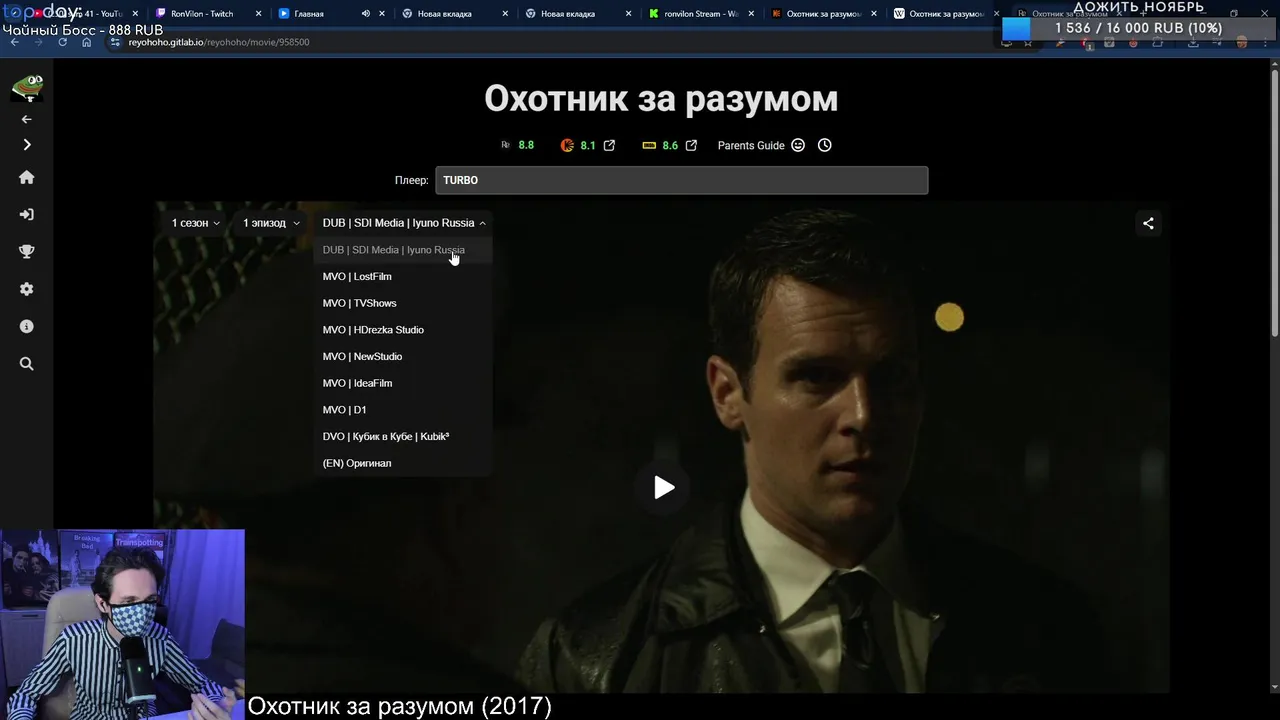Click the login icon in sidebar

click(x=27, y=214)
